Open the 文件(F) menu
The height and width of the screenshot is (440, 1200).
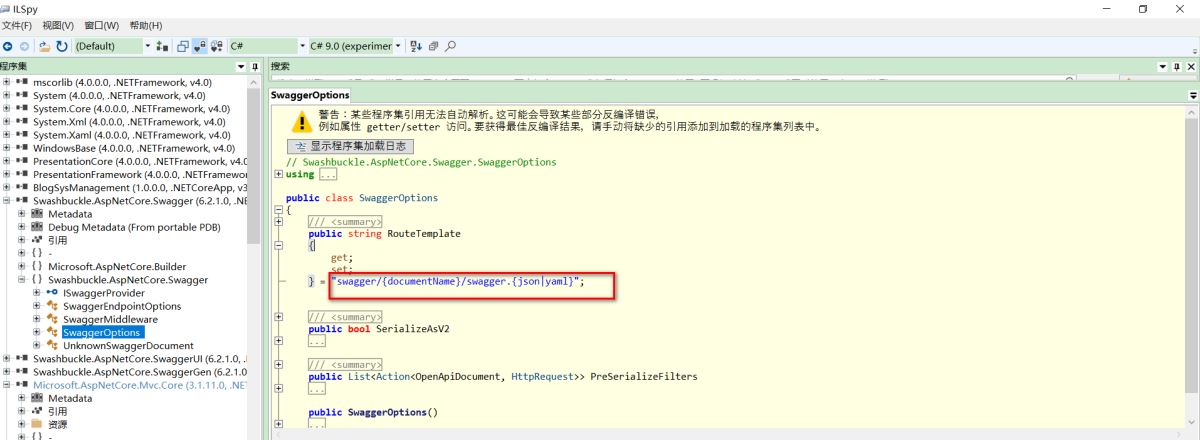coord(16,25)
